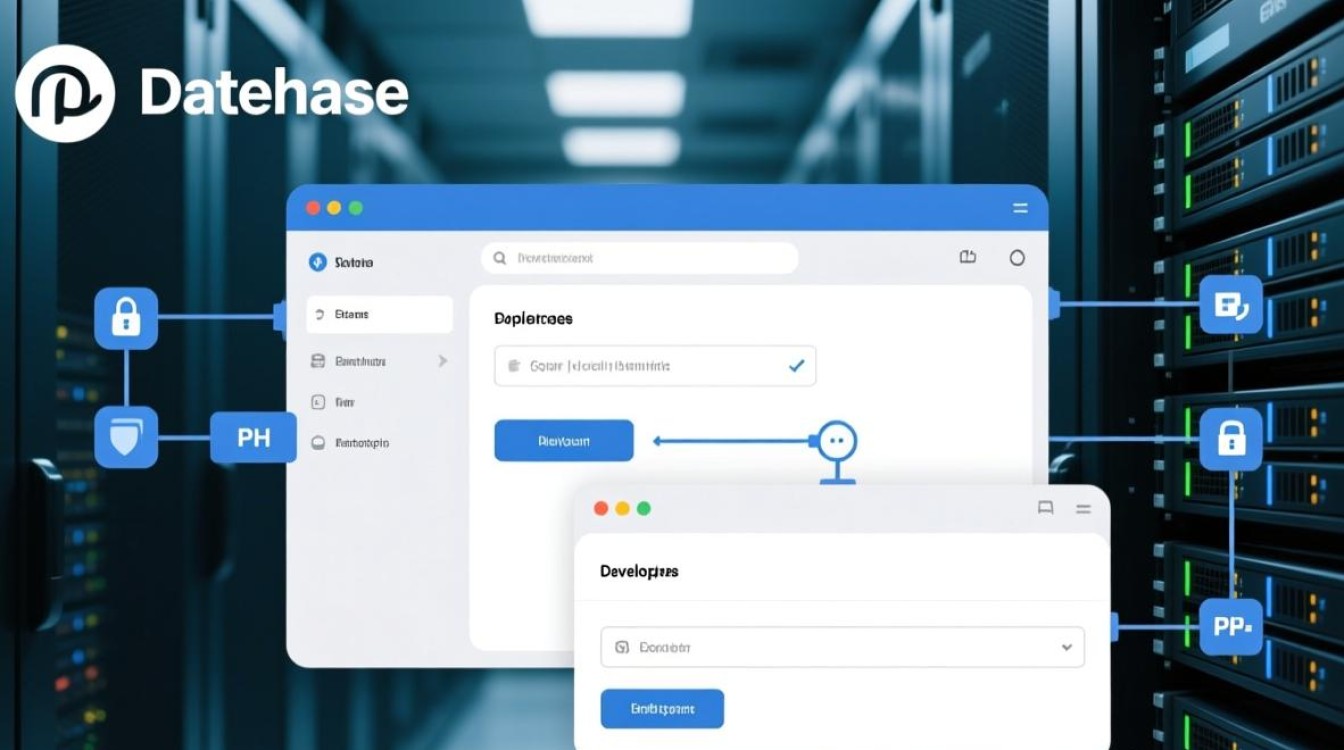
Task: Click the blue PH badge
Action: pos(253,438)
